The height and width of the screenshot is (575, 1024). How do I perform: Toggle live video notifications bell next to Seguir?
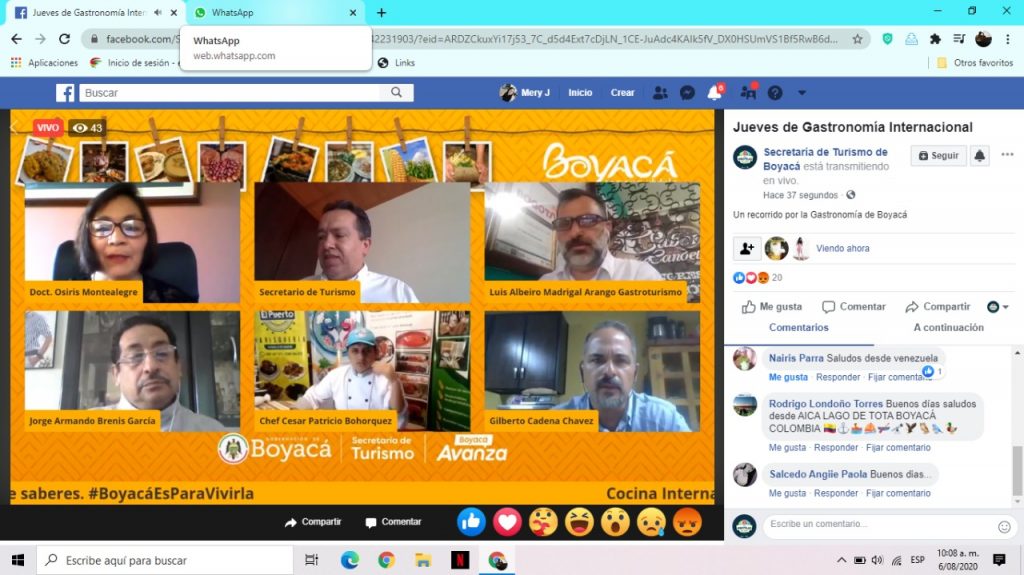980,156
